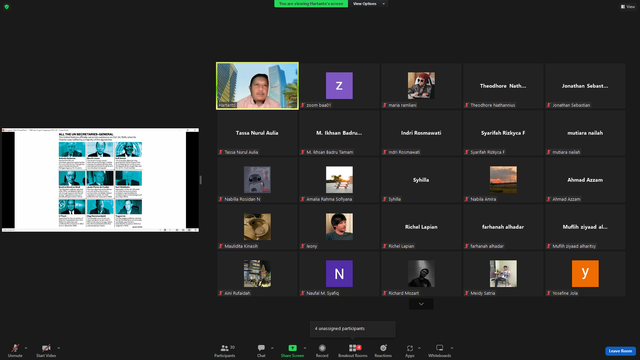Click the Unmute microphone icon
The width and height of the screenshot is (640, 360).
pos(15,348)
